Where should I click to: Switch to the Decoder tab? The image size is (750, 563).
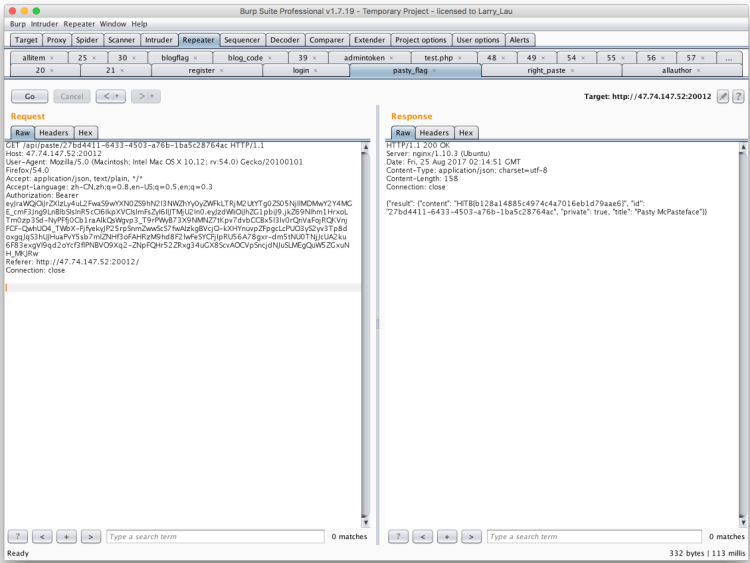[285, 40]
